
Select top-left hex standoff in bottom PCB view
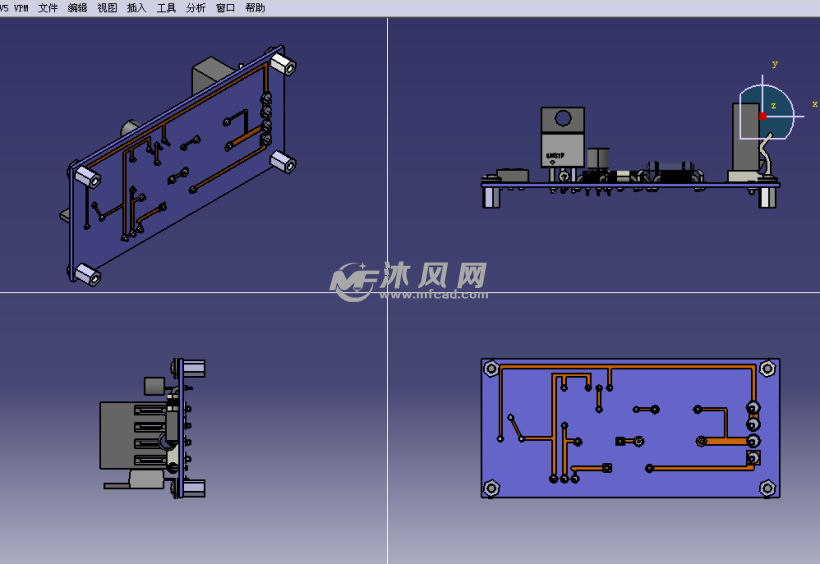491,368
